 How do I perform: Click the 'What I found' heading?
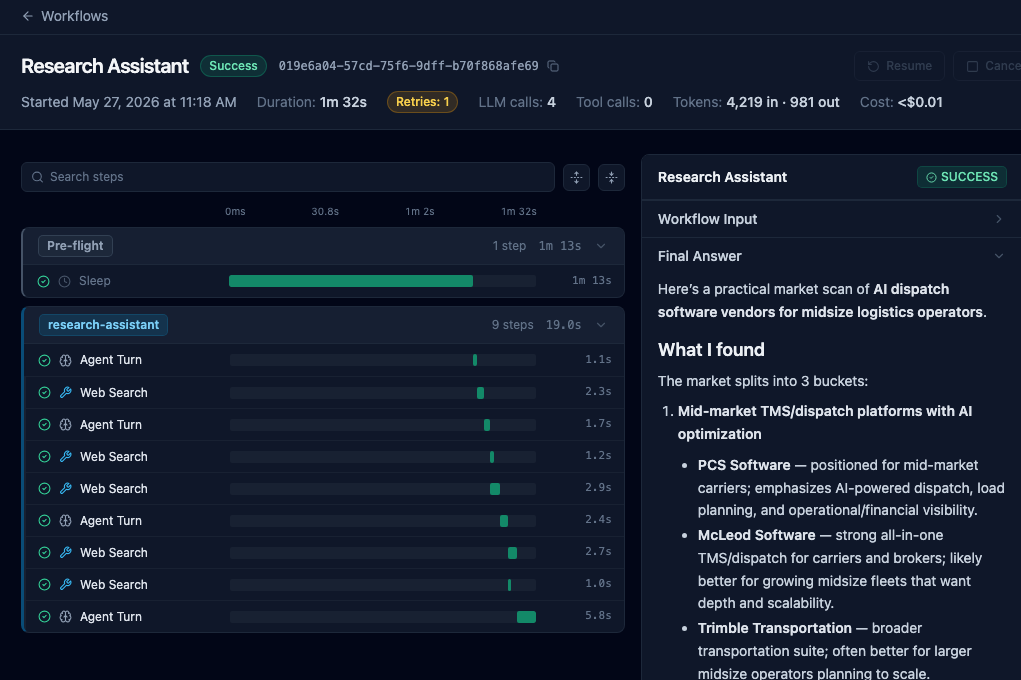[711, 350]
